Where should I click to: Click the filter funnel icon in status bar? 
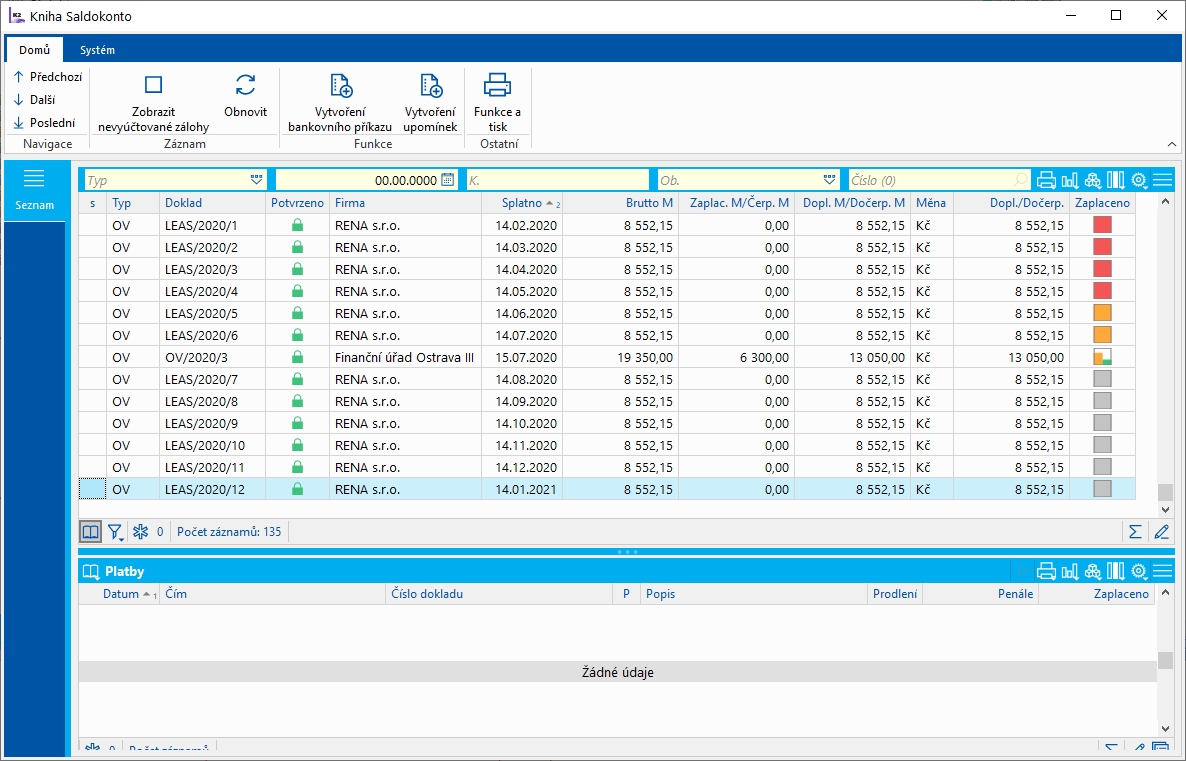(x=115, y=532)
